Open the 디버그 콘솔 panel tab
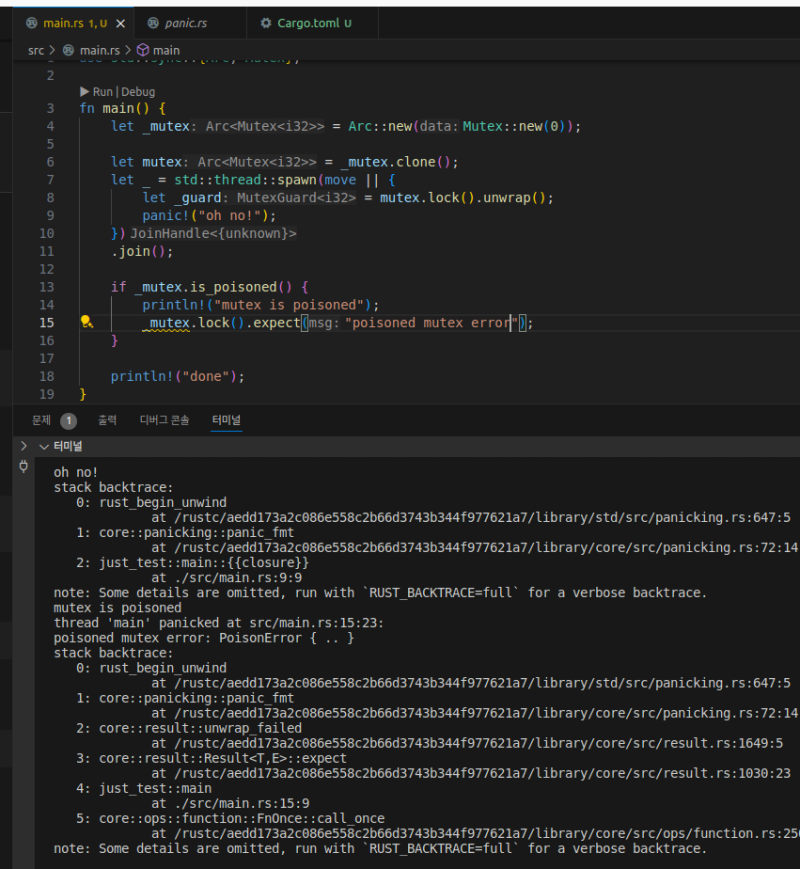 (164, 421)
